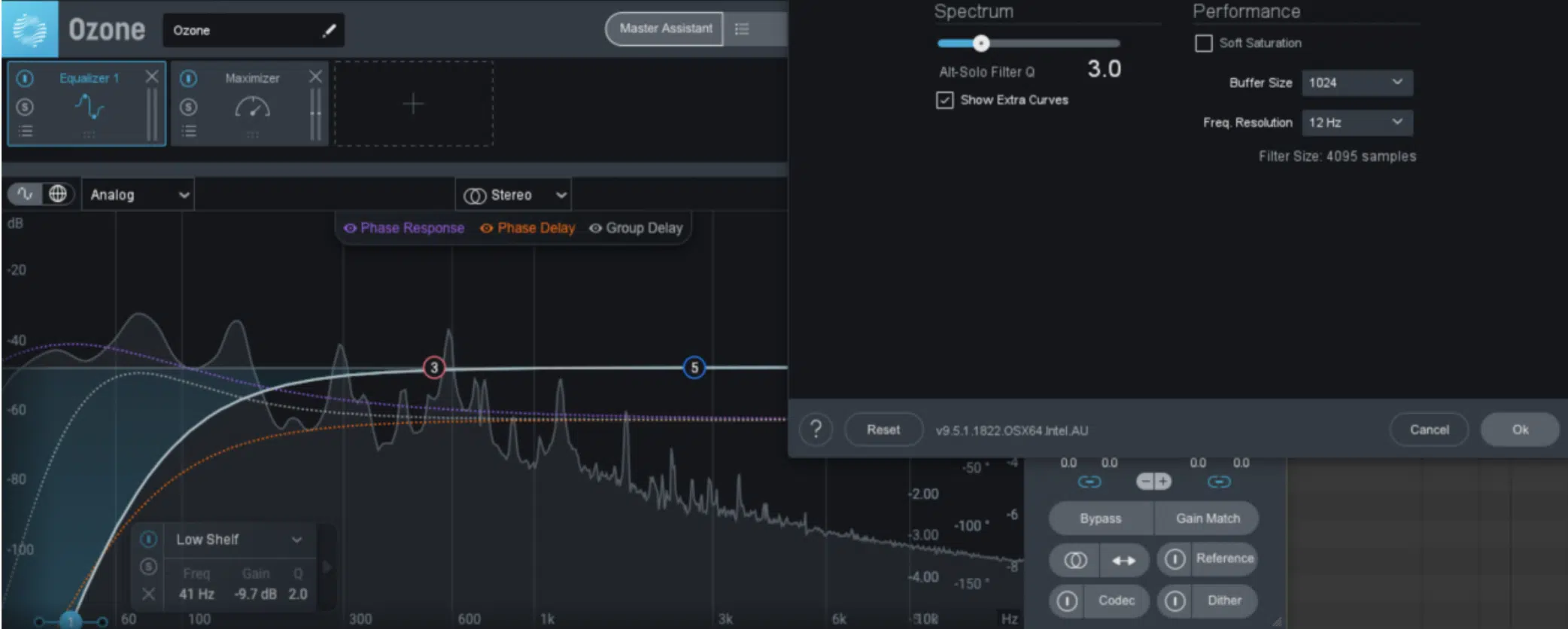
Task: Click the 41 Hz frequency value
Action: pos(196,594)
